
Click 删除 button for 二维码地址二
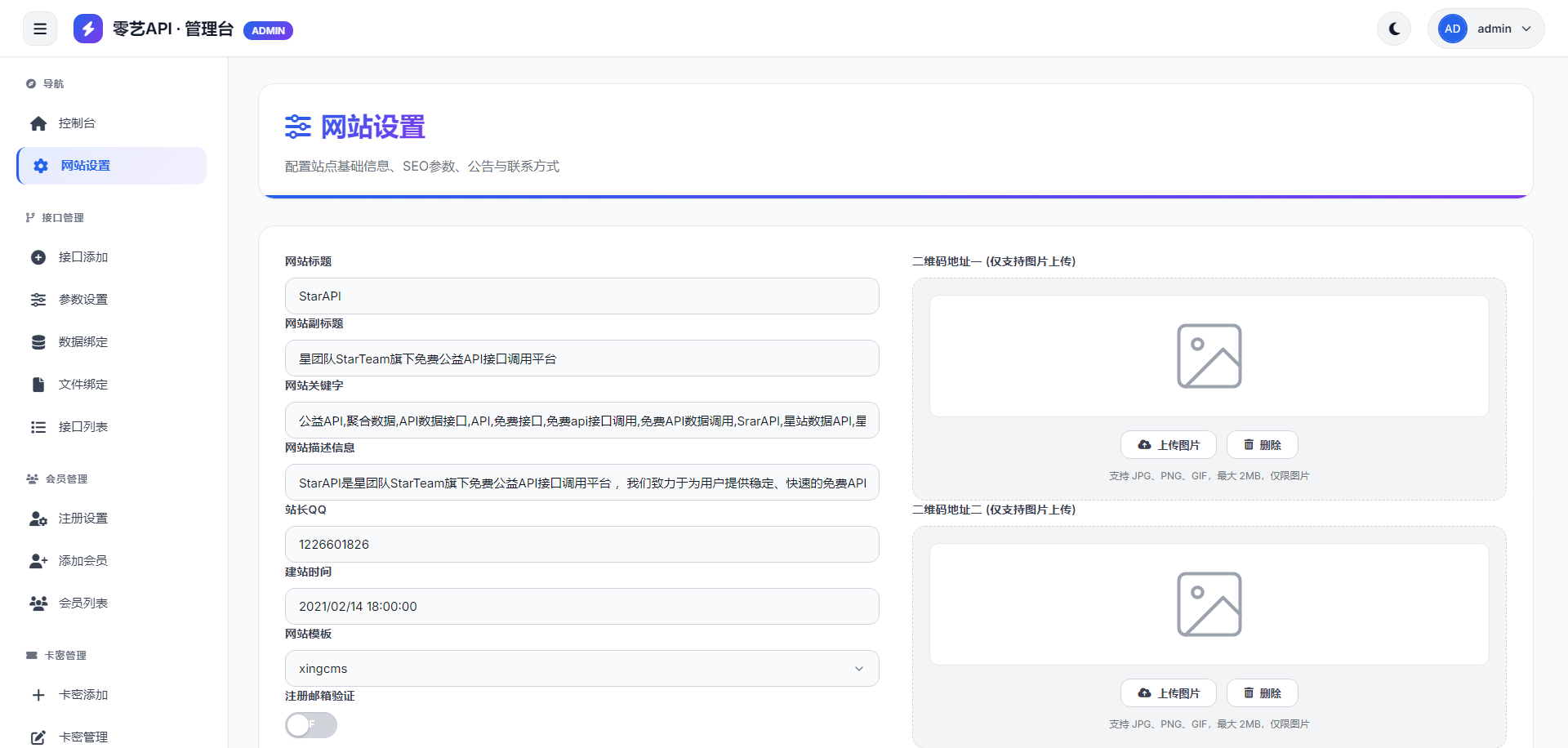1262,693
